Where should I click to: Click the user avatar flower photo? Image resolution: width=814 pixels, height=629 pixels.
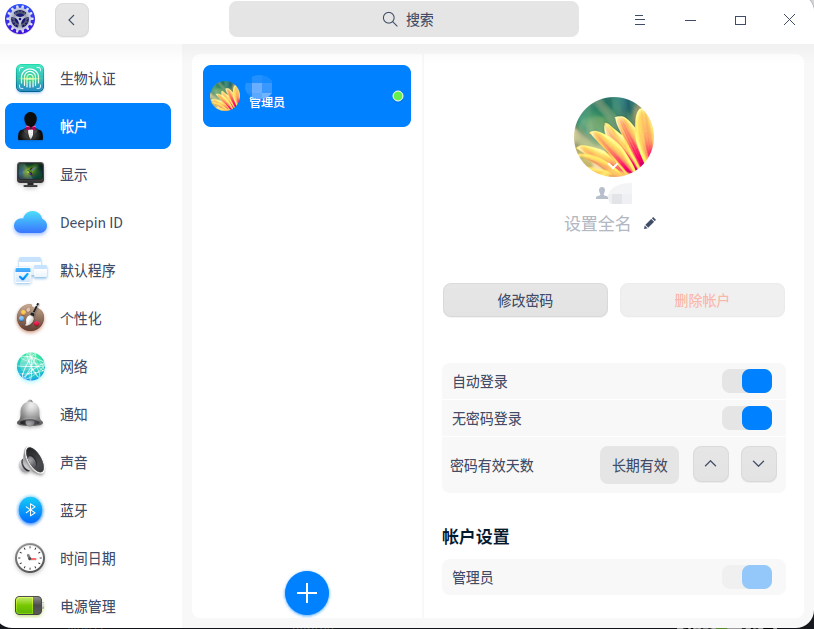[x=613, y=135]
